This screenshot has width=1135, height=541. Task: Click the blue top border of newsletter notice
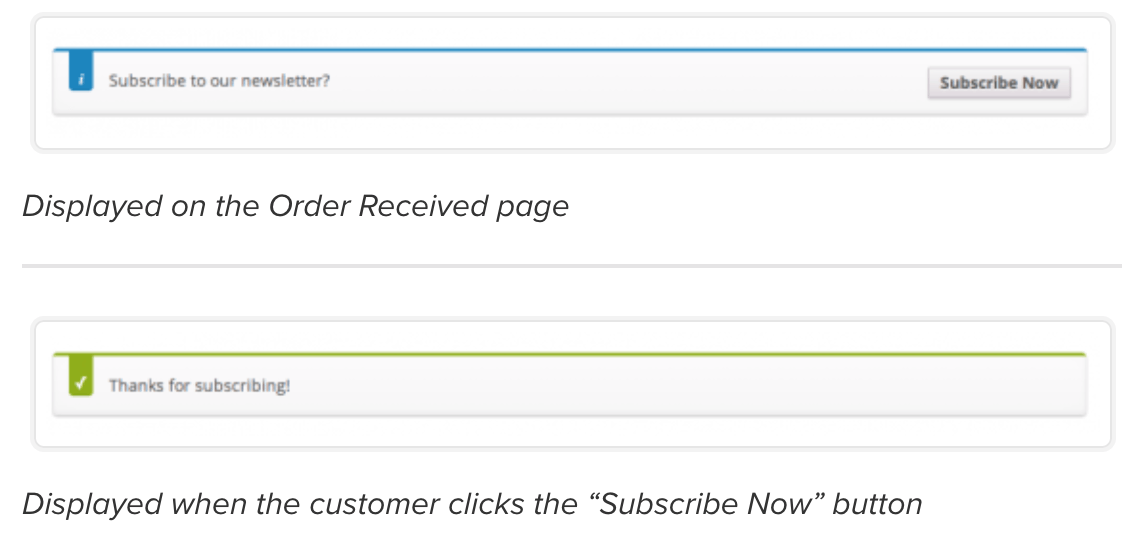point(570,50)
